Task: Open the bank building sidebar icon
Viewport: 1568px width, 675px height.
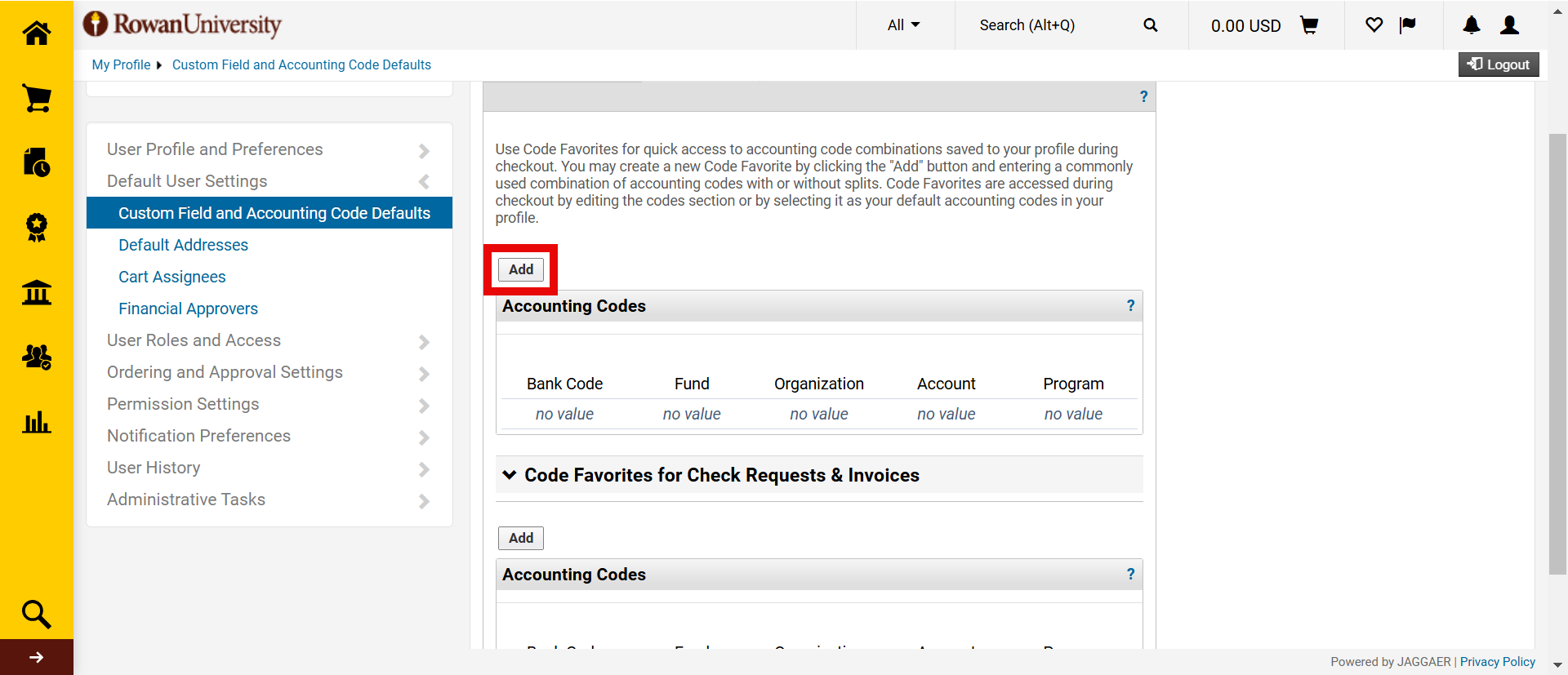Action: click(37, 292)
